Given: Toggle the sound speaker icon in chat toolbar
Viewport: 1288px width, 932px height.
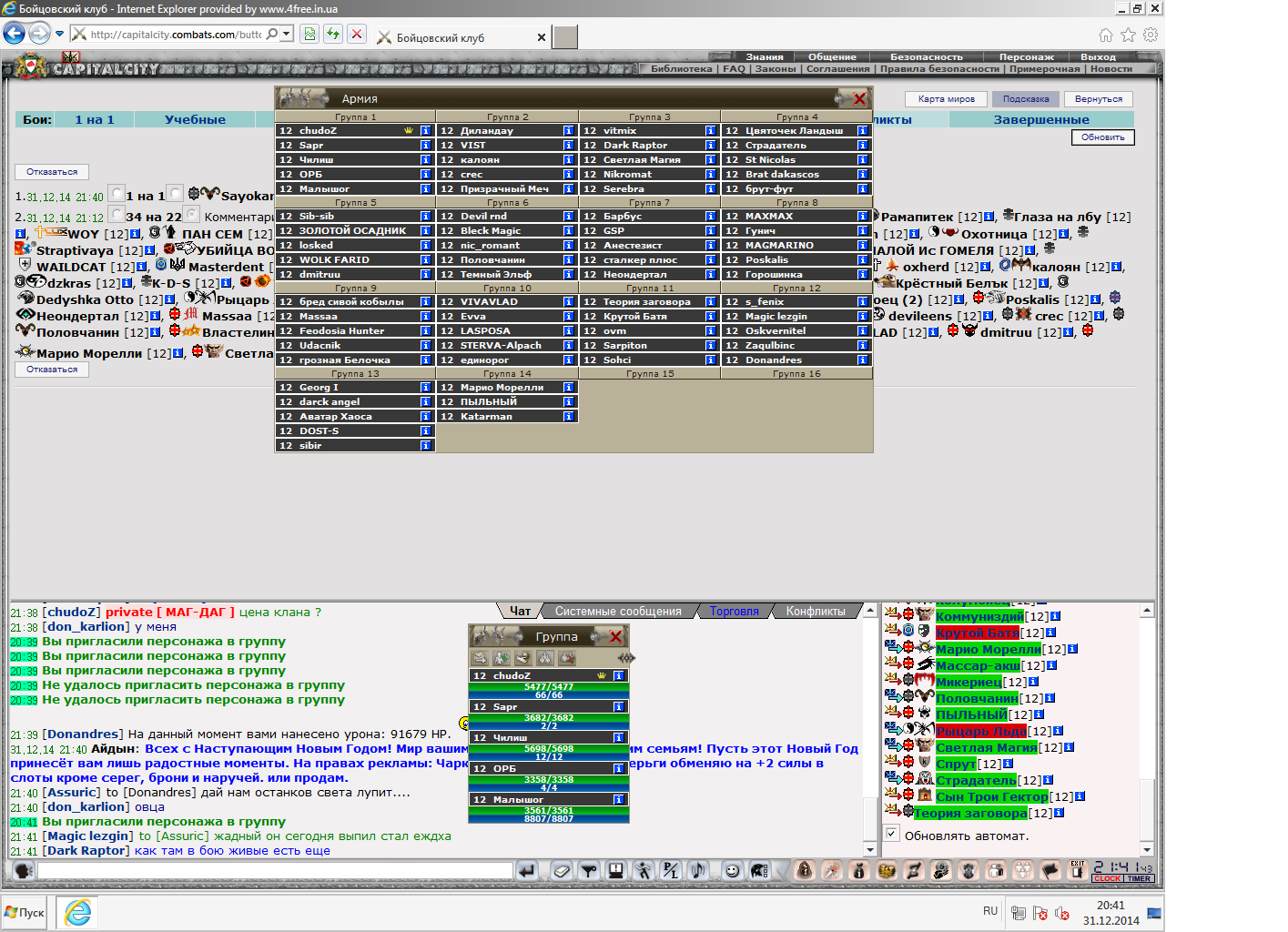Looking at the screenshot, I should point(698,871).
